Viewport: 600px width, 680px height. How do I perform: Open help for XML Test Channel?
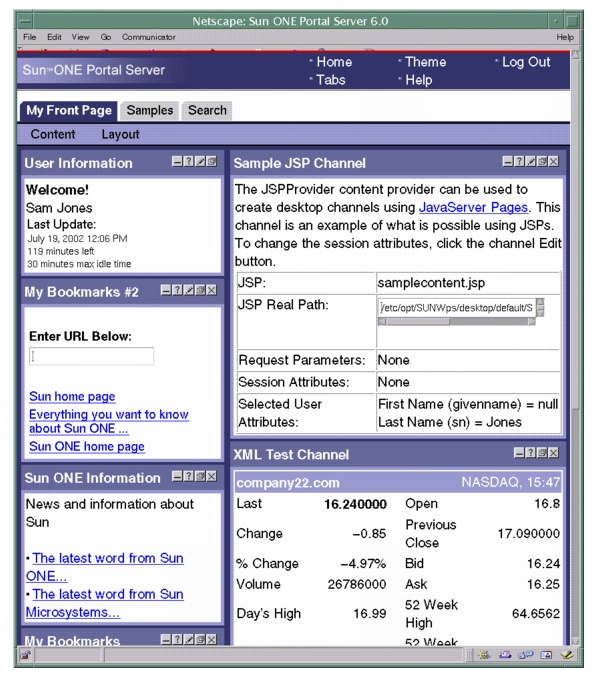[x=530, y=453]
